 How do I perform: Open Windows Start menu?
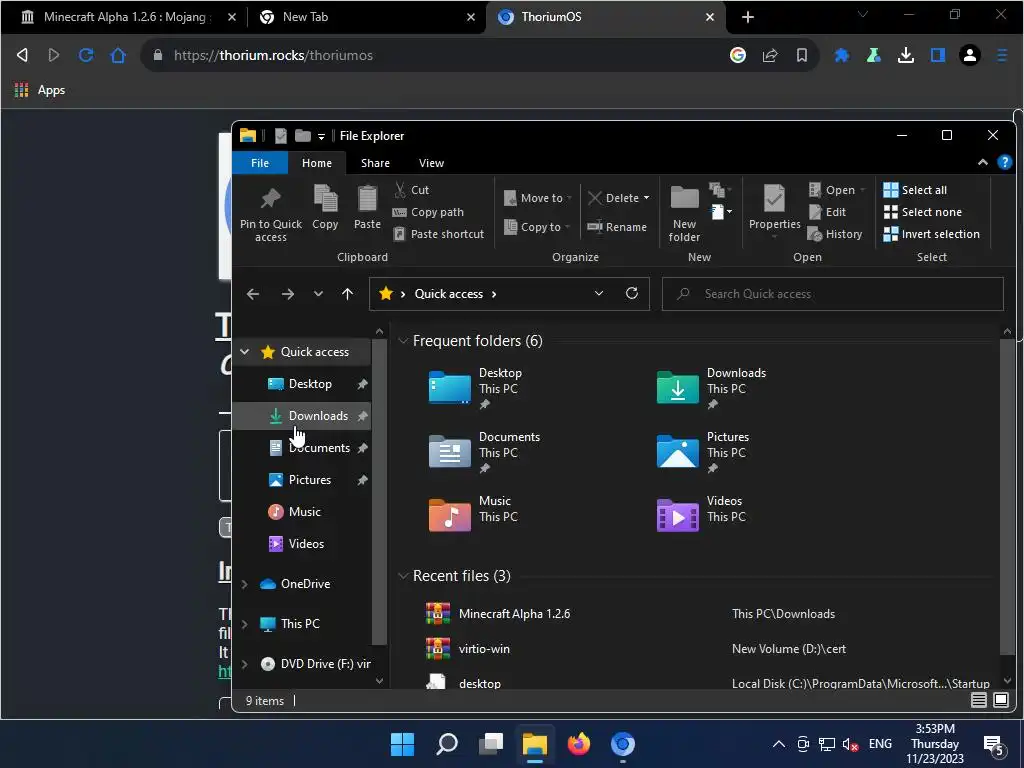[402, 744]
